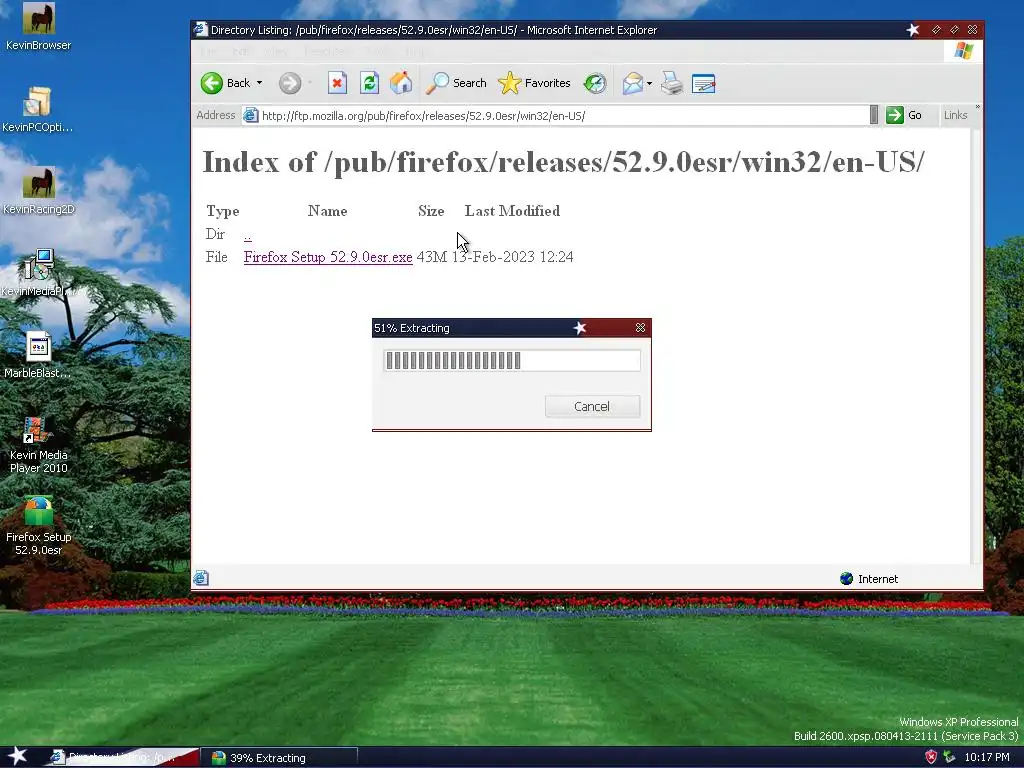Open the KevinMediaPl... installer desktop icon
Image resolution: width=1024 pixels, height=768 pixels.
(38, 273)
